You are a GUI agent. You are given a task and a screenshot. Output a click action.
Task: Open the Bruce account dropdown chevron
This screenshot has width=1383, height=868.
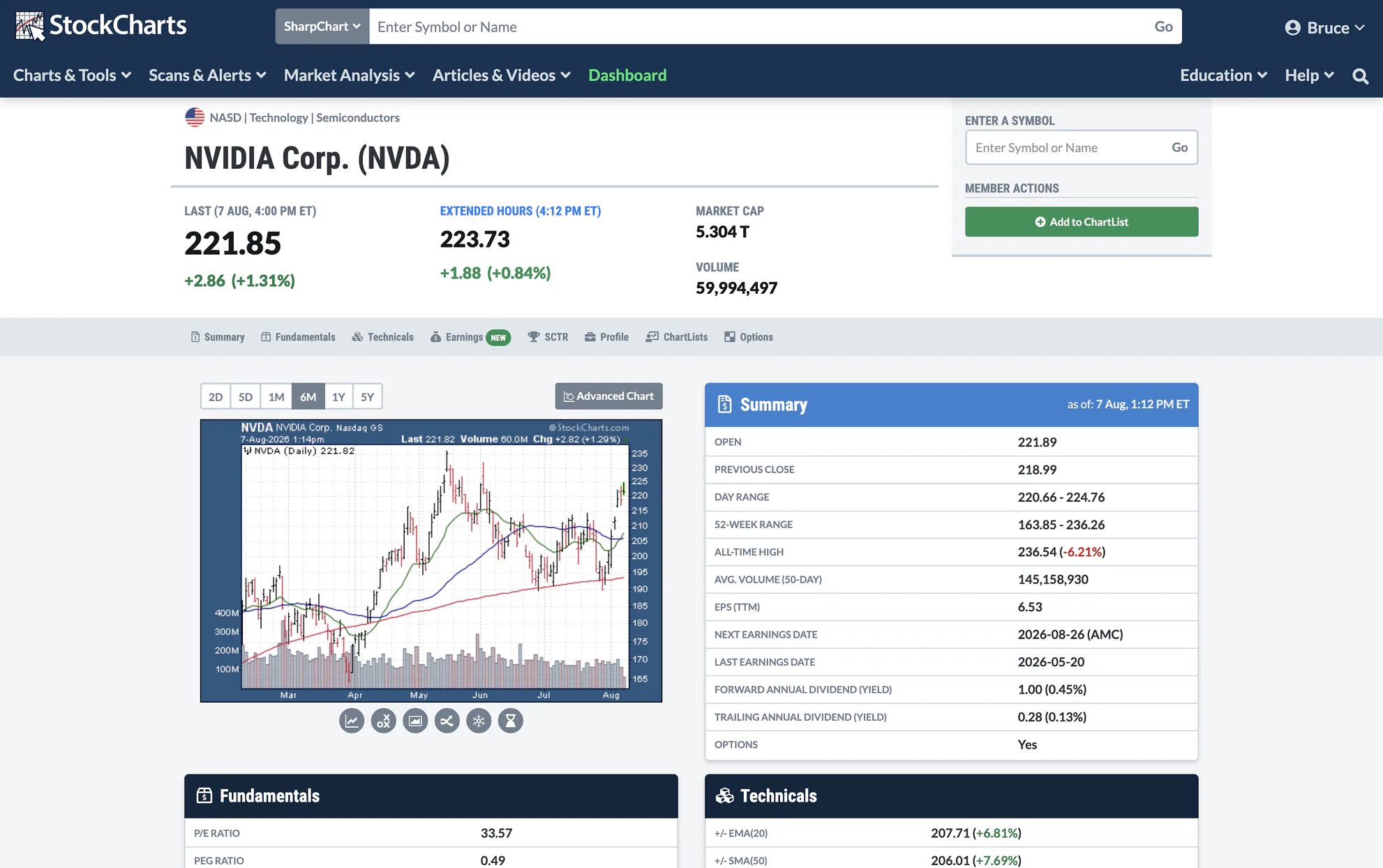[1359, 28]
